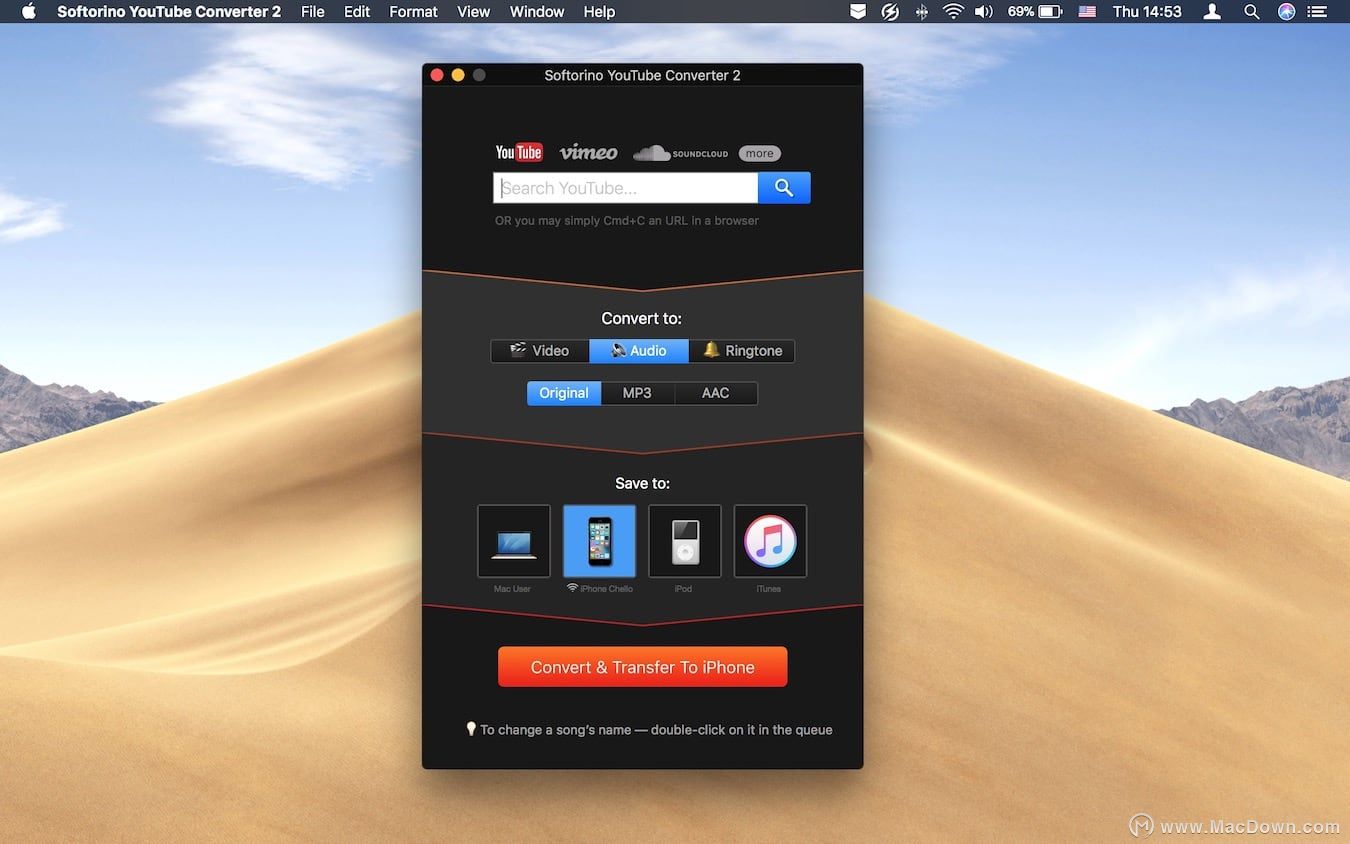1350x844 pixels.
Task: Minimize the converter window with yellow button
Action: [458, 75]
